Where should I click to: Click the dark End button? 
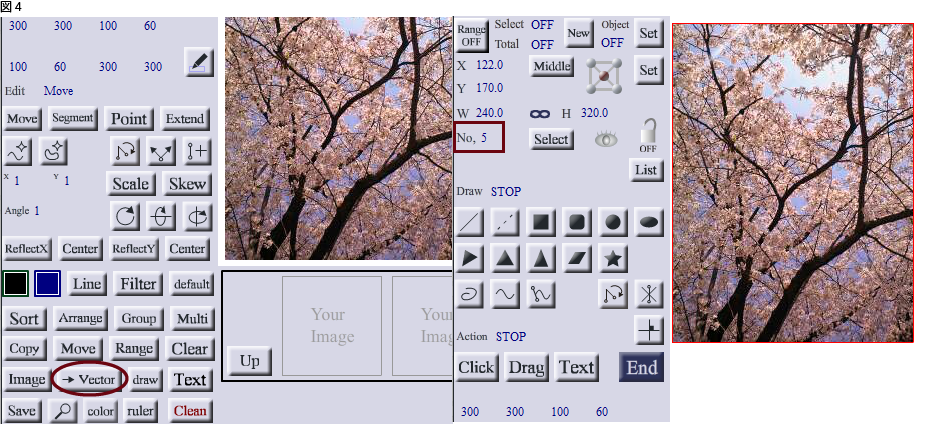coord(642,368)
